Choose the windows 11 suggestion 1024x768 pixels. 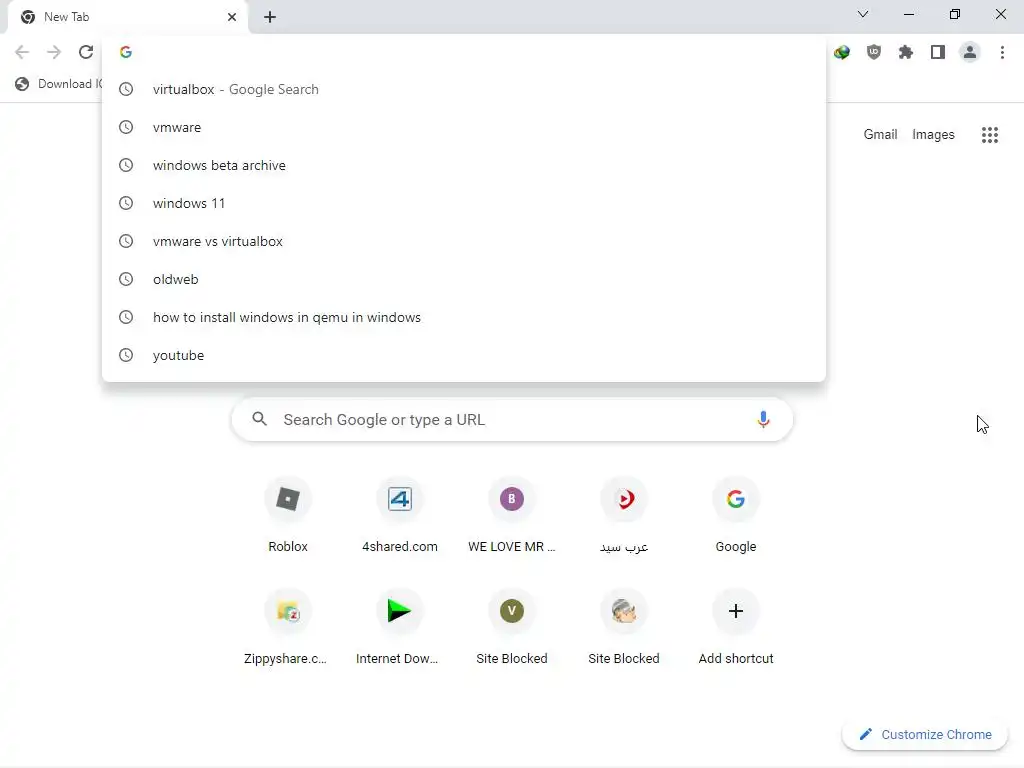tap(464, 203)
